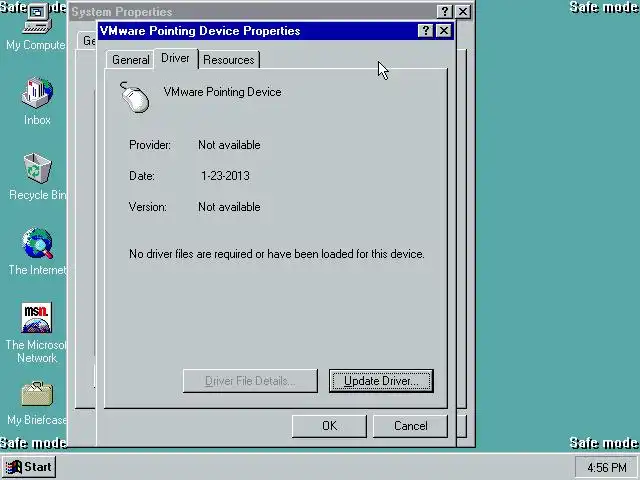Click the Date: label
640x480 pixels.
[x=142, y=176]
